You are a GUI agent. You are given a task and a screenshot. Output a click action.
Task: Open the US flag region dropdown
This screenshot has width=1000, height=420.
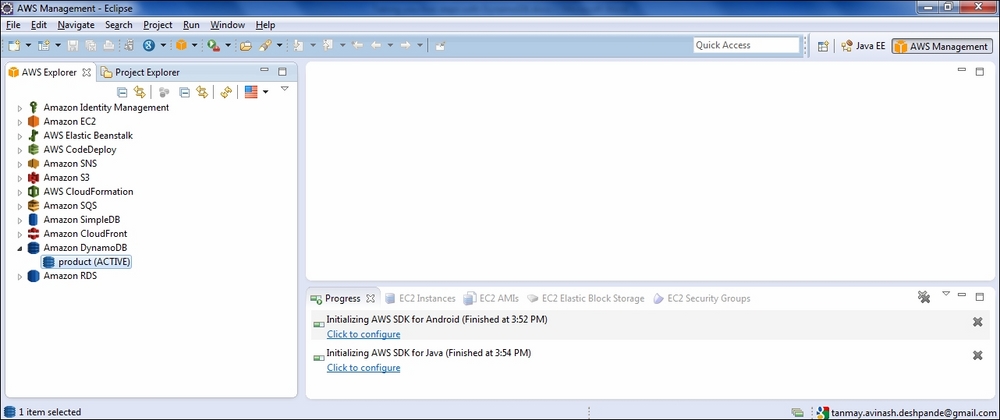point(266,92)
